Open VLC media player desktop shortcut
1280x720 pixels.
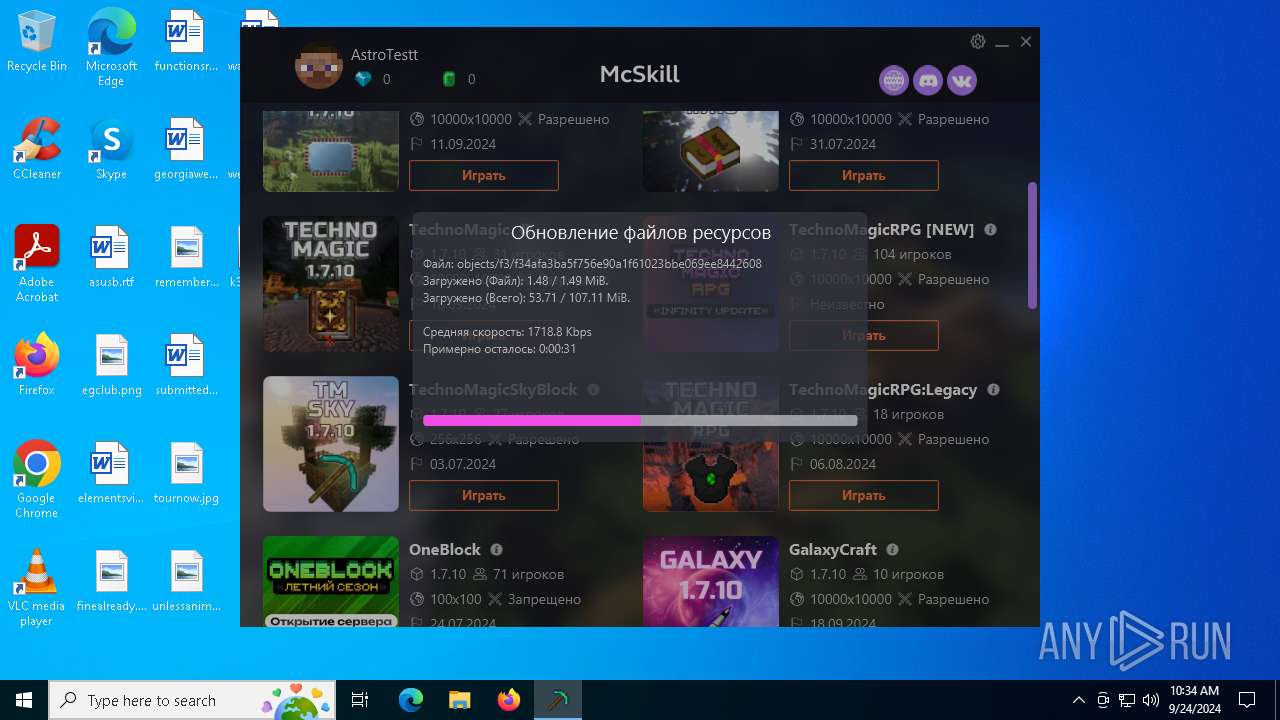(x=37, y=589)
